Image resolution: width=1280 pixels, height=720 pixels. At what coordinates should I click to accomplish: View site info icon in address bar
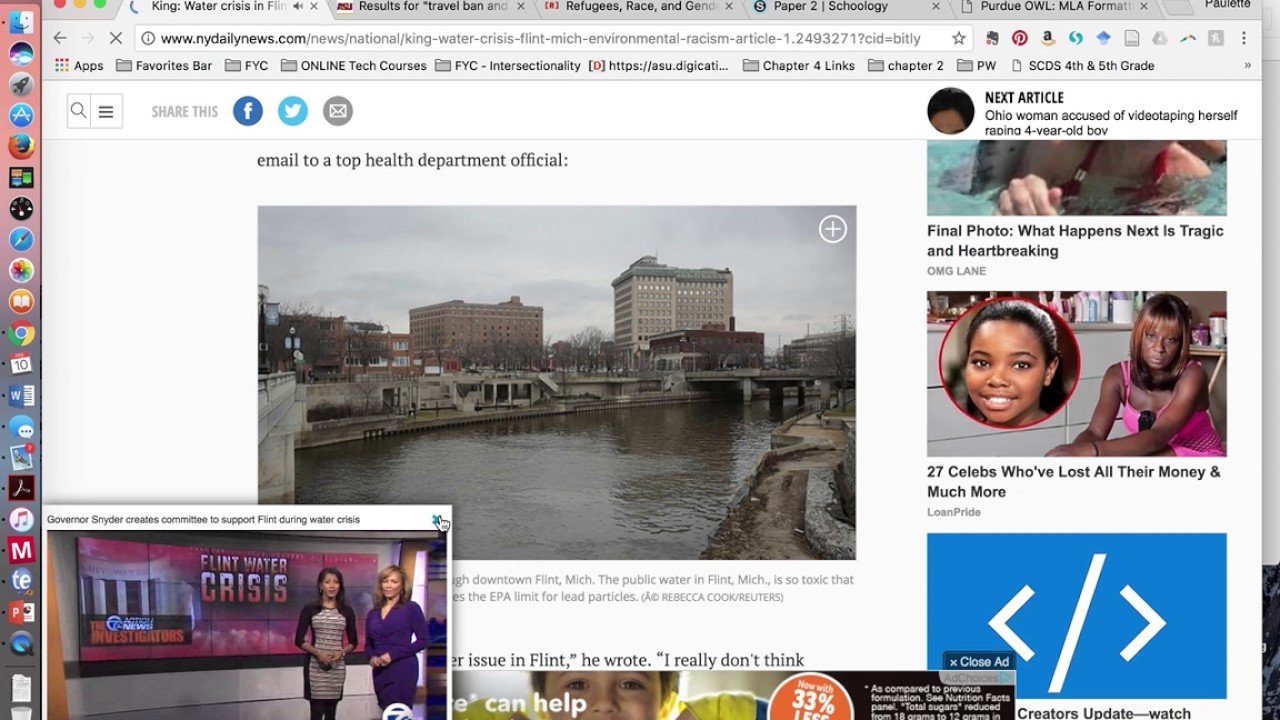pyautogui.click(x=148, y=38)
